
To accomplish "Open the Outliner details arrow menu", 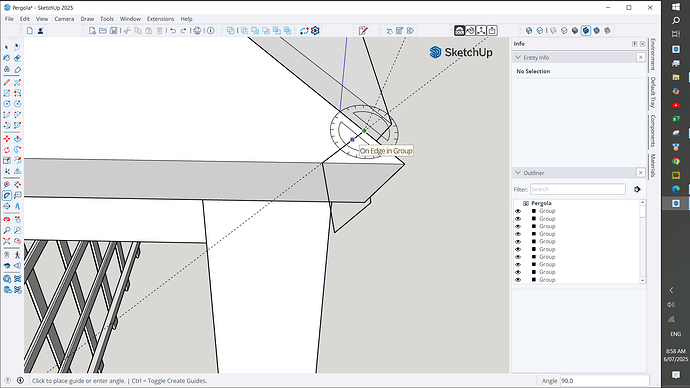I will pos(637,189).
